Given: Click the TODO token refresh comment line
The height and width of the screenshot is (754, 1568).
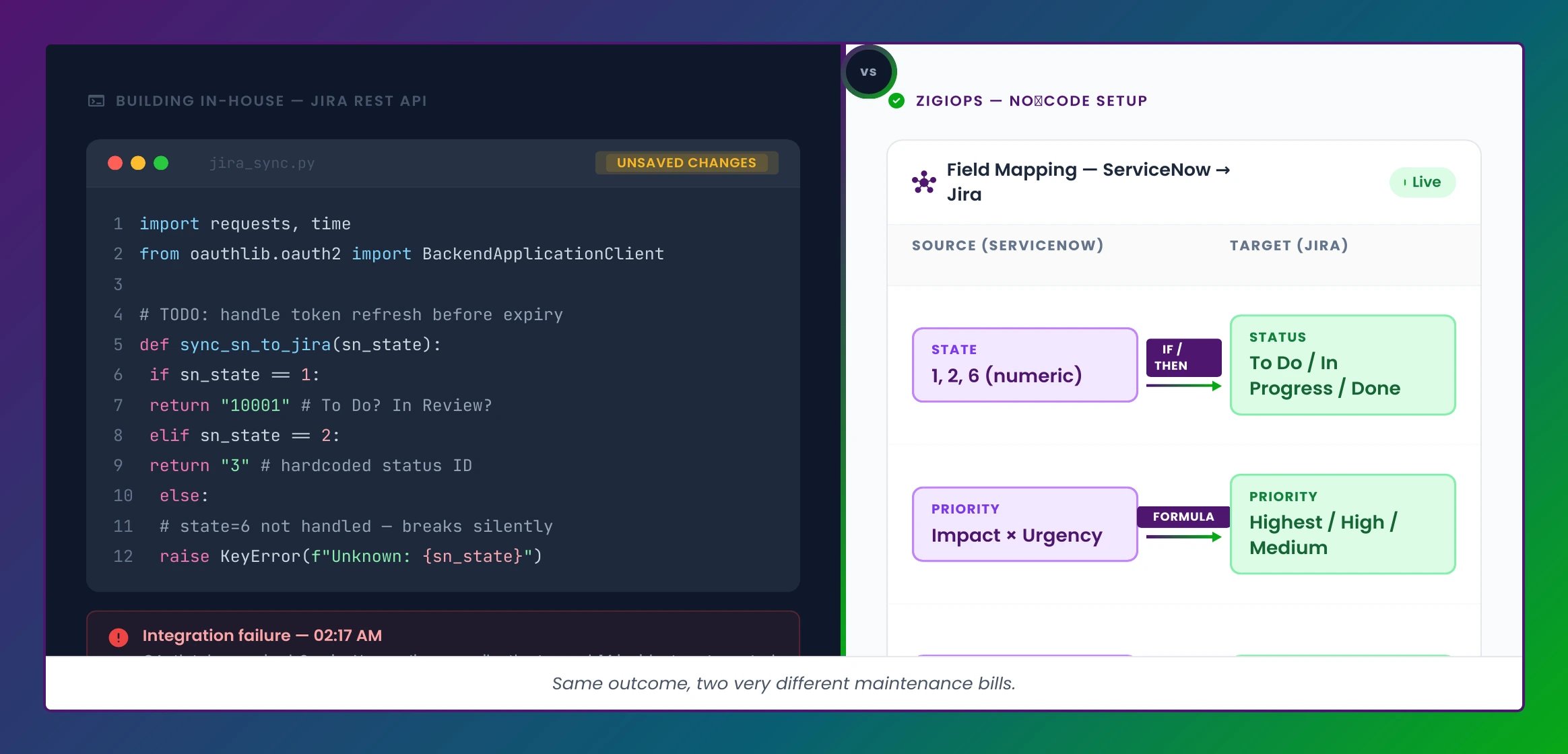Looking at the screenshot, I should click(351, 314).
